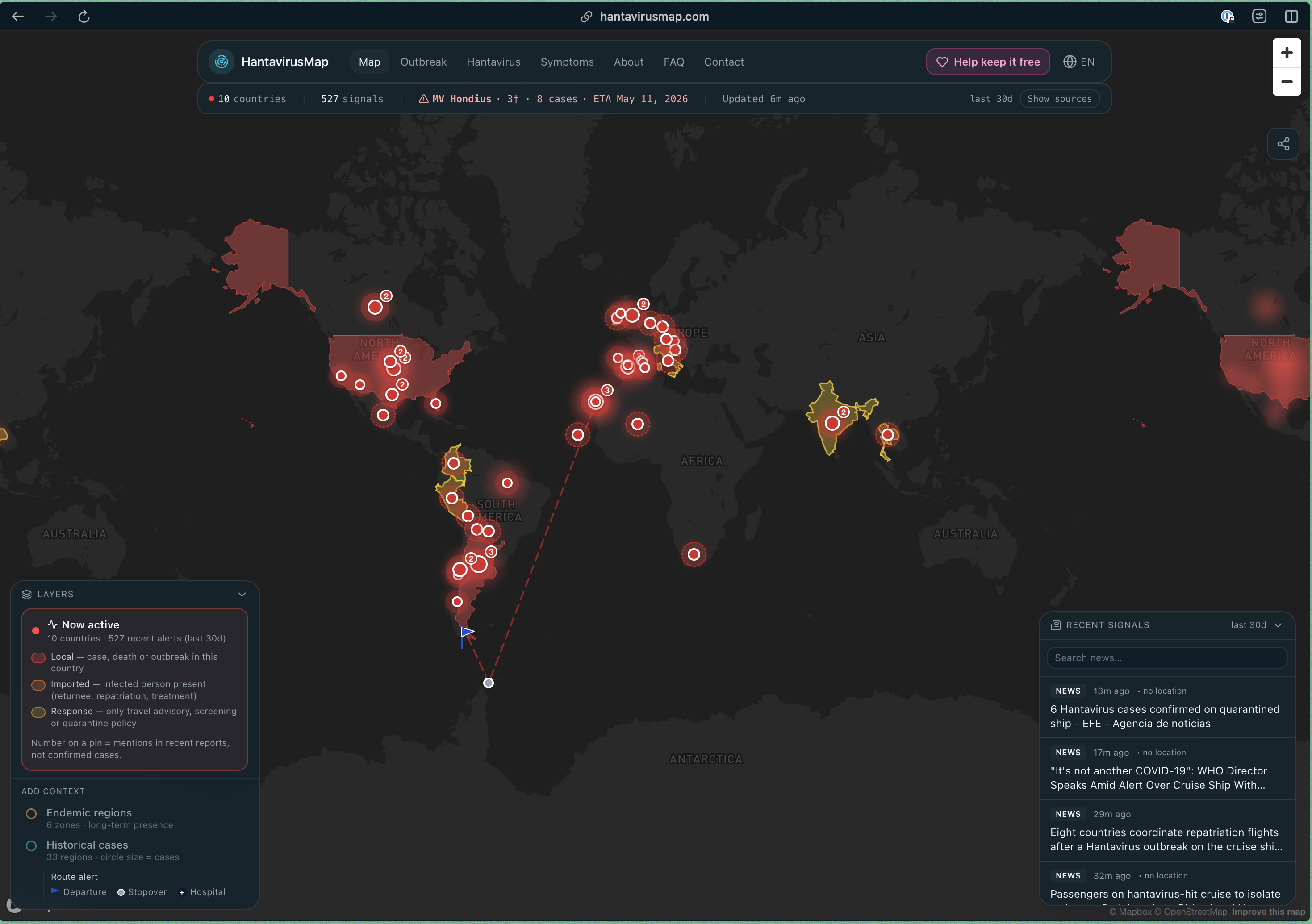Zoom in the map with plus button

coord(1286,53)
